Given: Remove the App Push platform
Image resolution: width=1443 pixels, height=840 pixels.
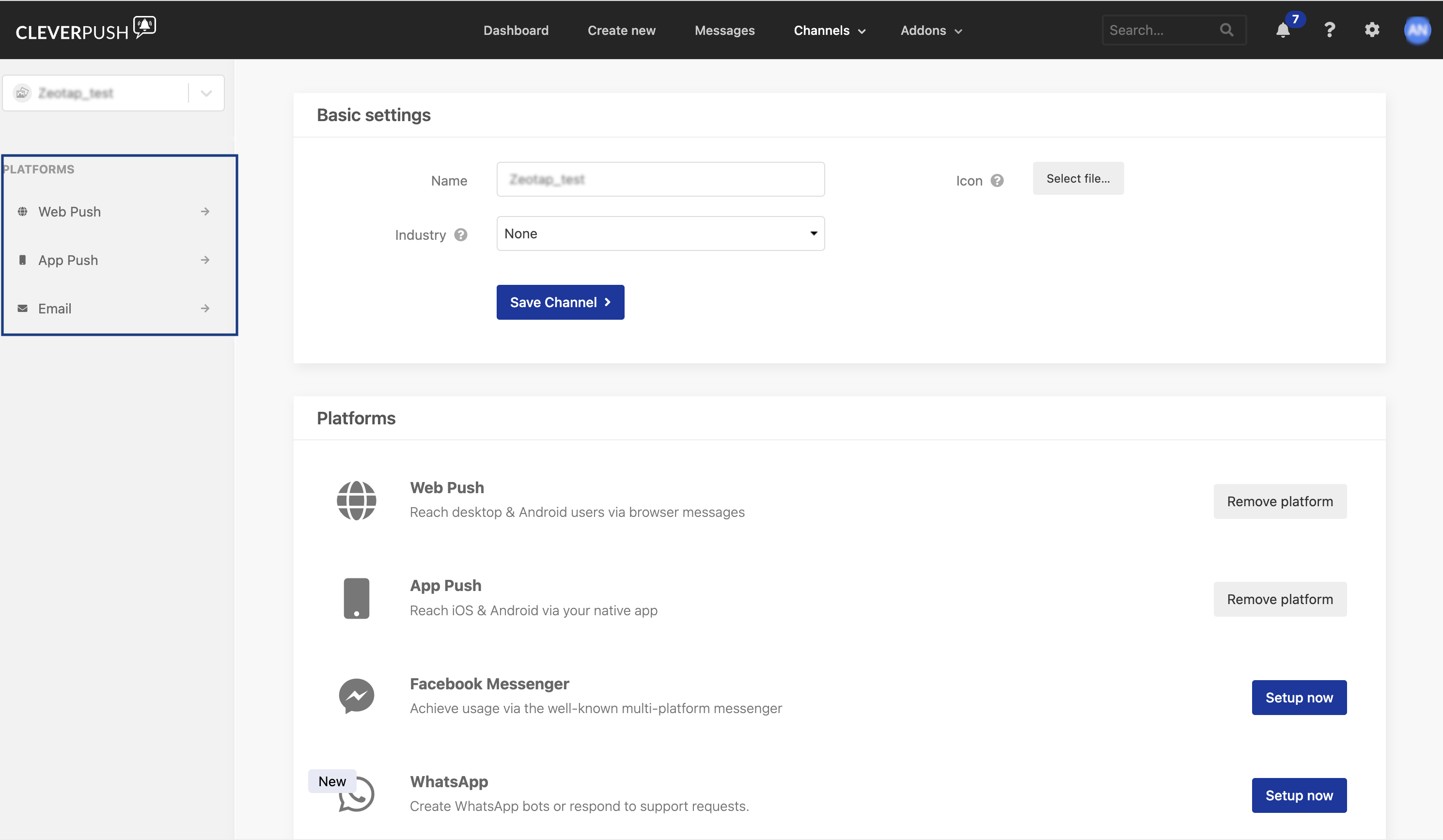Looking at the screenshot, I should click(x=1279, y=600).
